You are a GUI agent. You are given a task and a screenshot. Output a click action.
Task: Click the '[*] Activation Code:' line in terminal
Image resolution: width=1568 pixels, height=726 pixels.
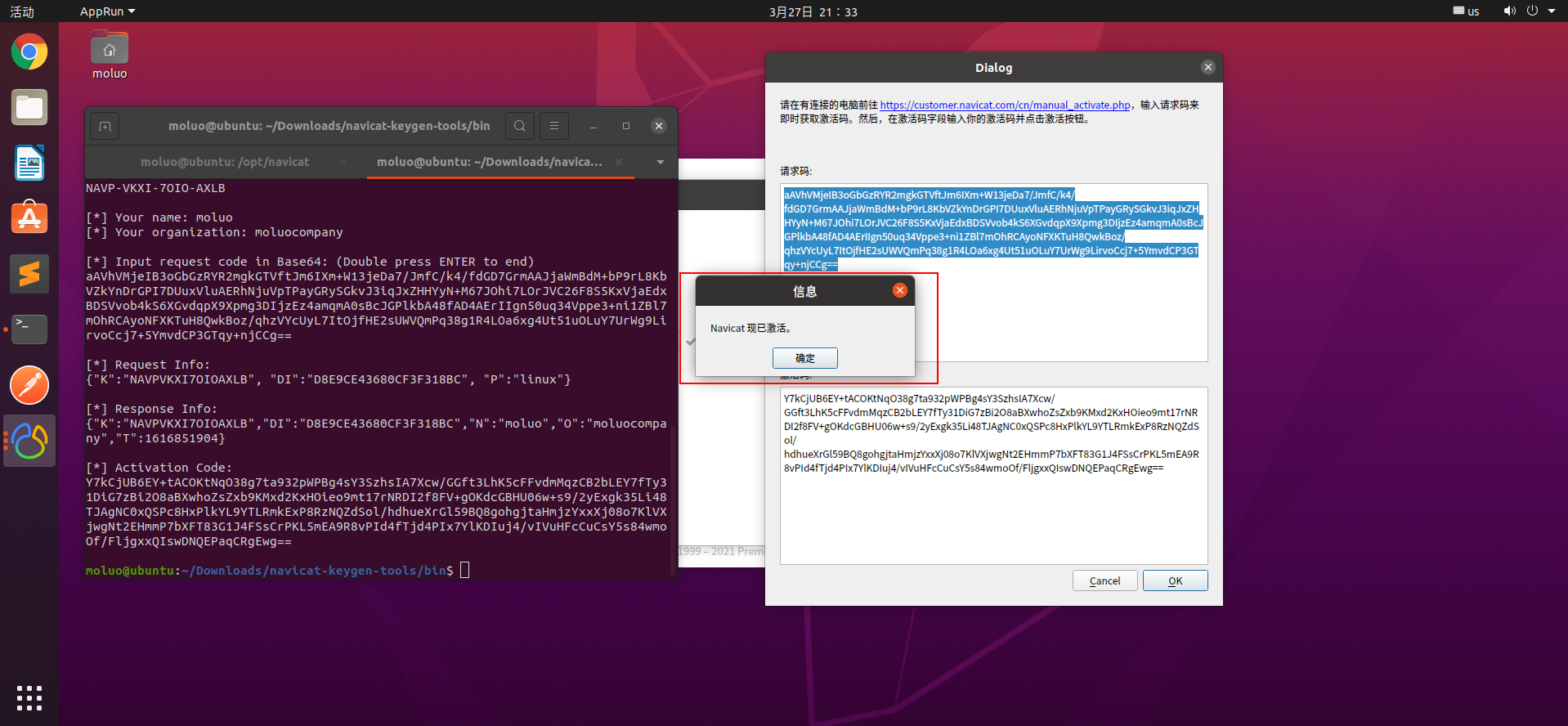click(159, 468)
